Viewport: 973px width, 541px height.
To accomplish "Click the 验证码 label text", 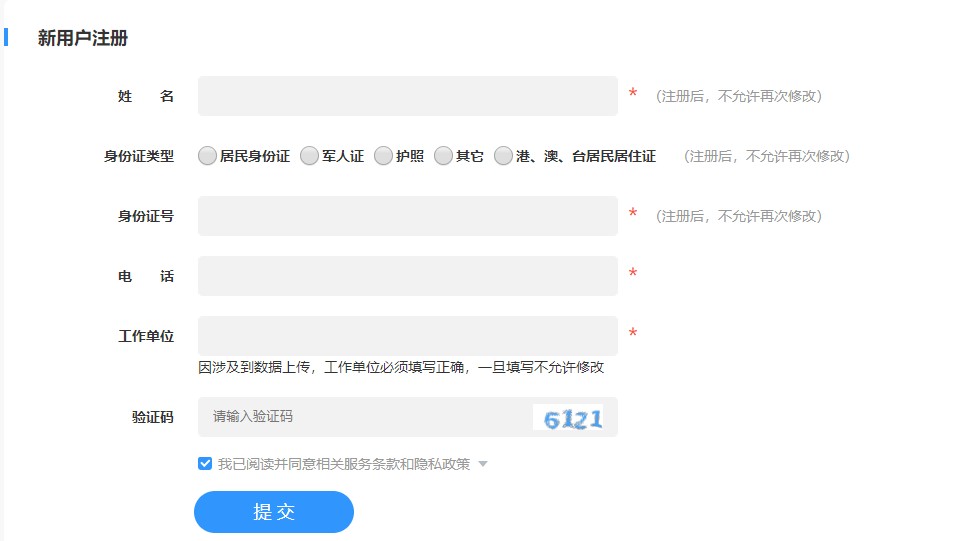I will pos(153,417).
